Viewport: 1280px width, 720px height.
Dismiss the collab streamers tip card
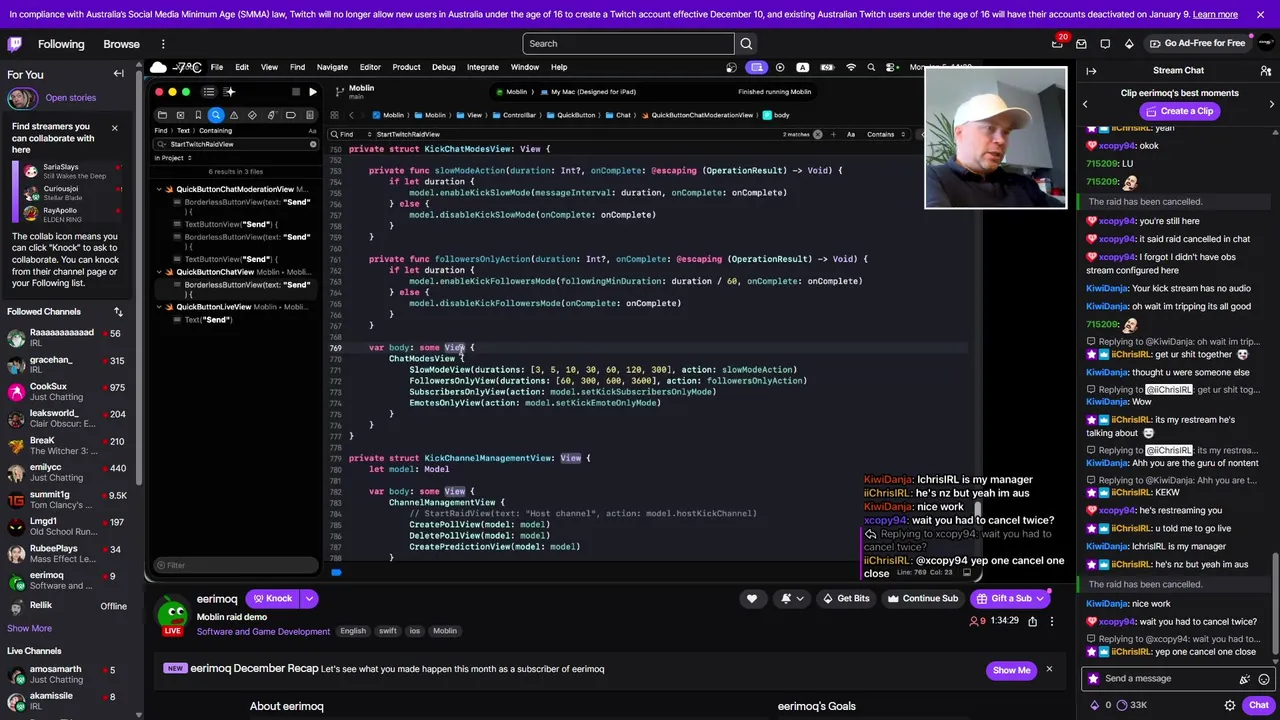coord(114,128)
